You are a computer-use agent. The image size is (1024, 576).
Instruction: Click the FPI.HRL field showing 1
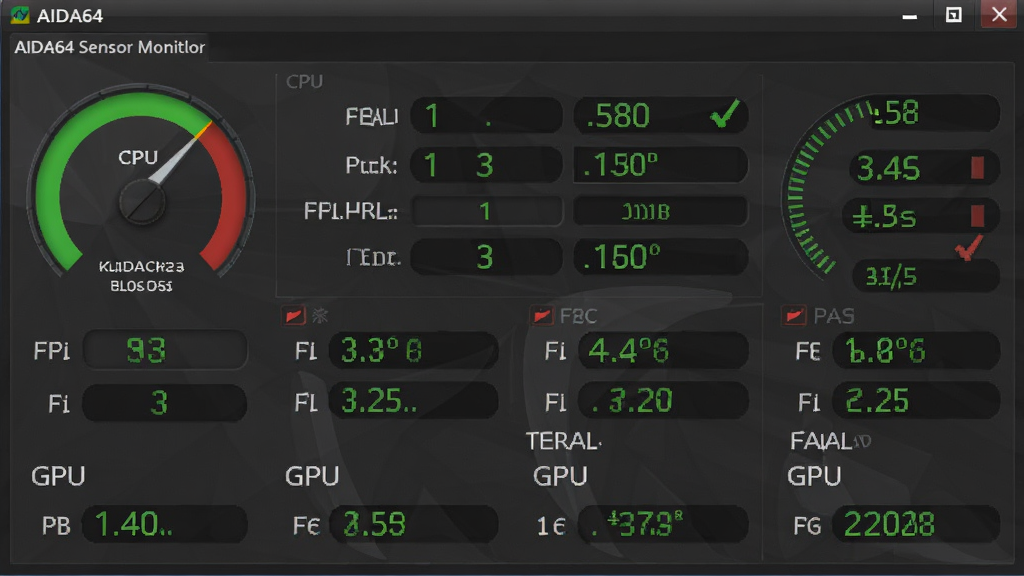click(x=486, y=211)
